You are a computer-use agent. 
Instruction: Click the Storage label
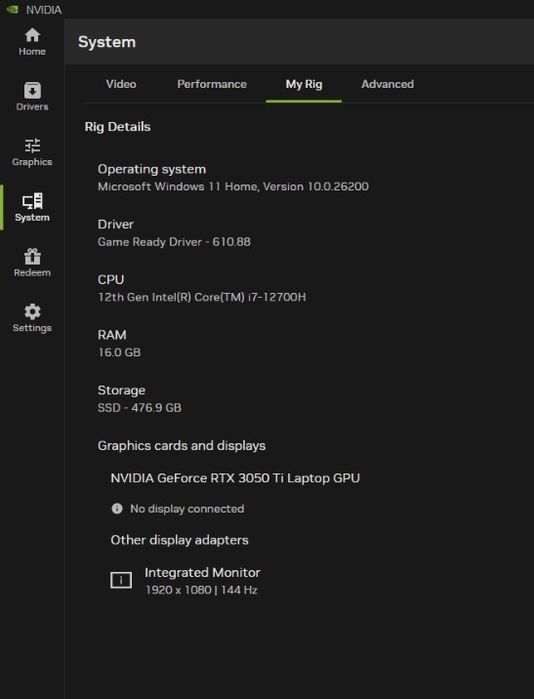(121, 390)
